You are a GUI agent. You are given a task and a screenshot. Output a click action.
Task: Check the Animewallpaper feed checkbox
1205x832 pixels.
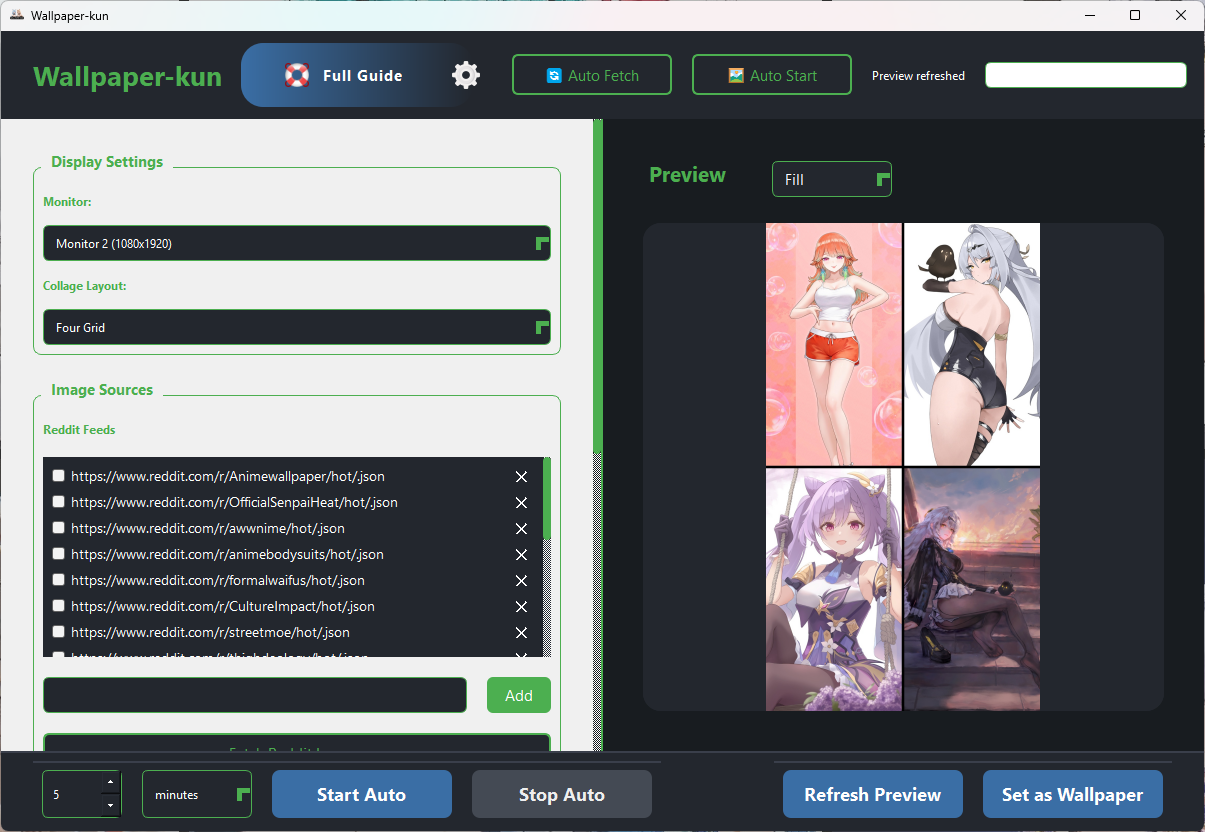coord(59,476)
